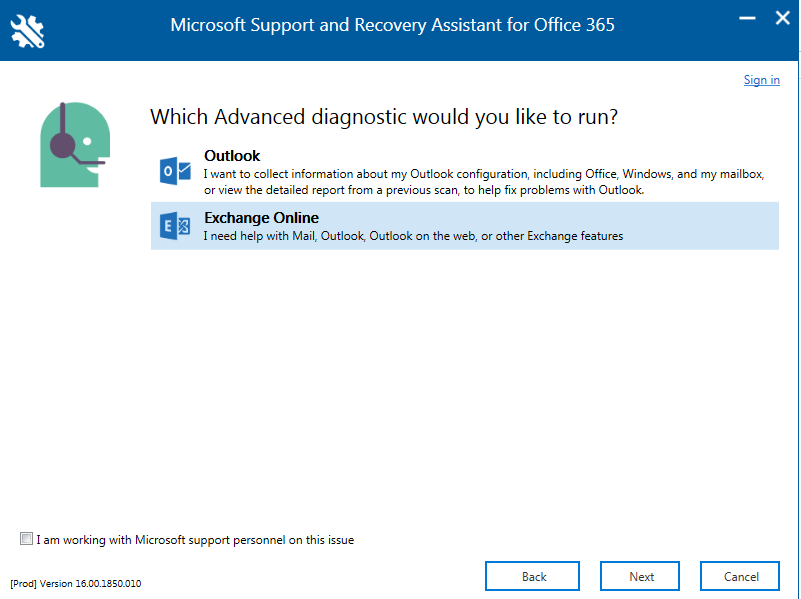801x599 pixels.
Task: Click the headset support agent illustration
Action: [75, 145]
